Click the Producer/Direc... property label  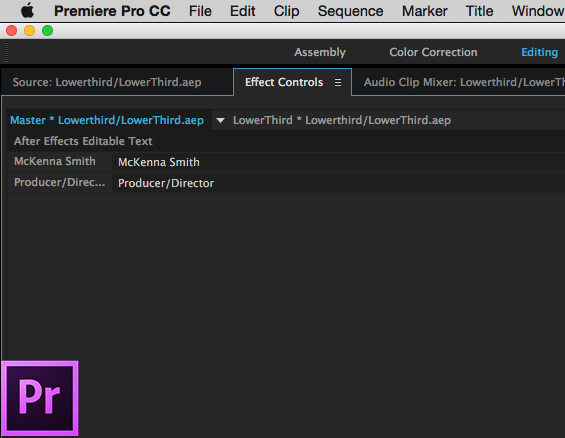click(59, 182)
